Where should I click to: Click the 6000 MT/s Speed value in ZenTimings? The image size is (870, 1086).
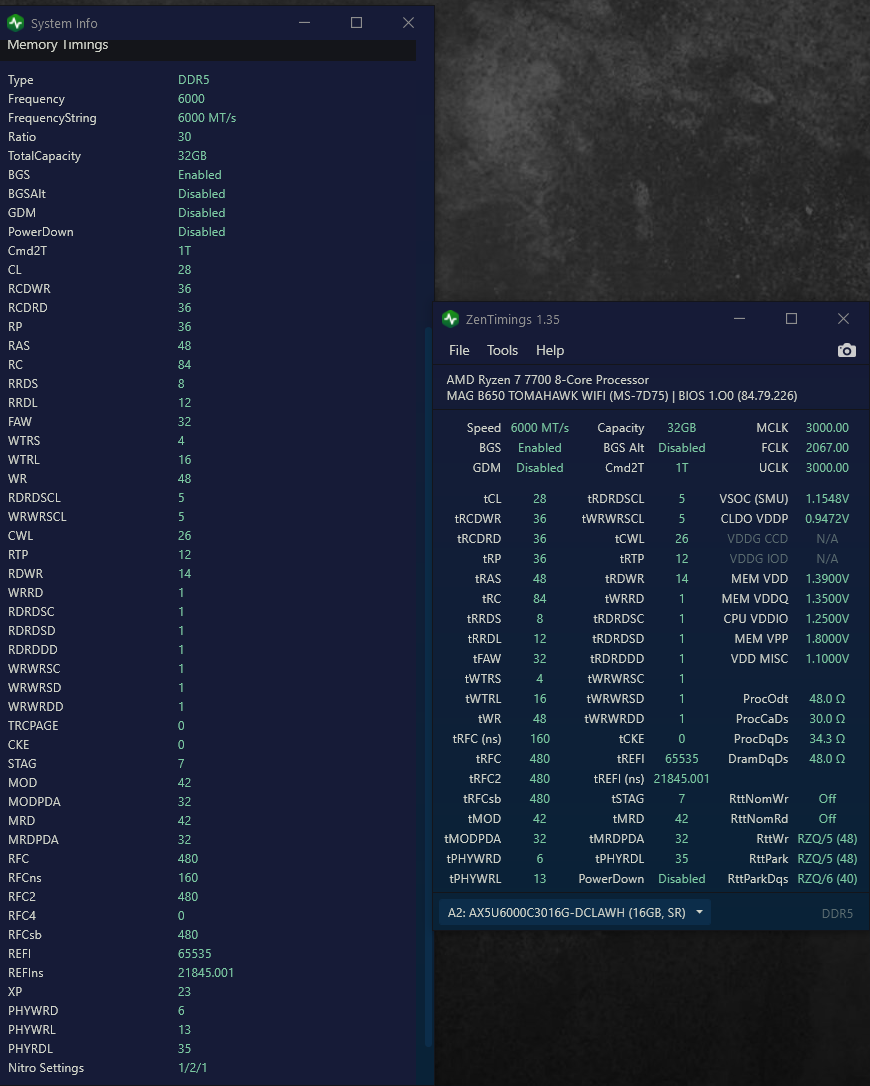[x=539, y=428]
